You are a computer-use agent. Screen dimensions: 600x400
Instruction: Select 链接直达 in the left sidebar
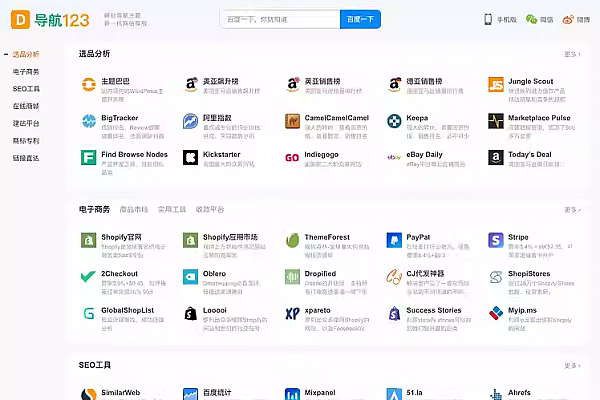pyautogui.click(x=26, y=158)
